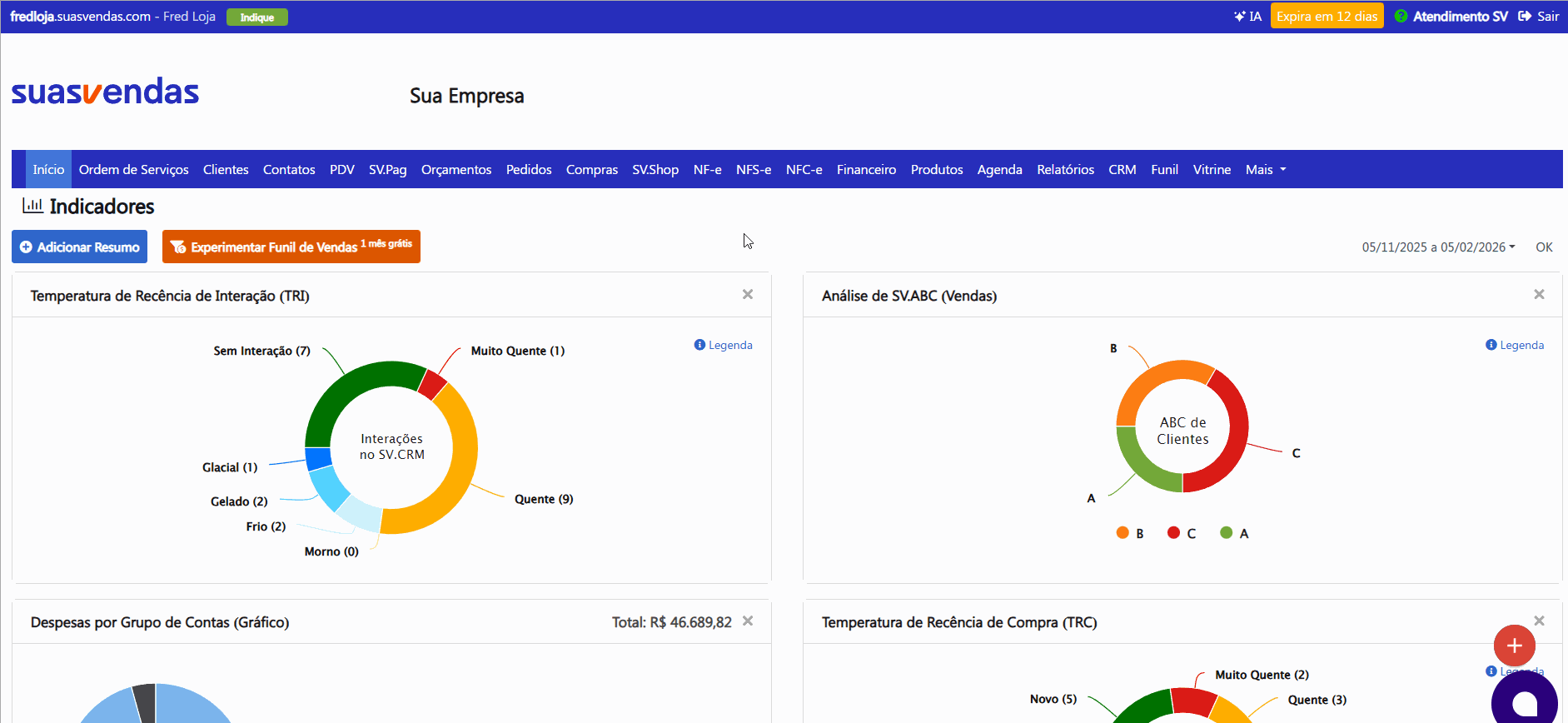Open the Compras menu item
This screenshot has height=723, width=1568.
coord(592,169)
